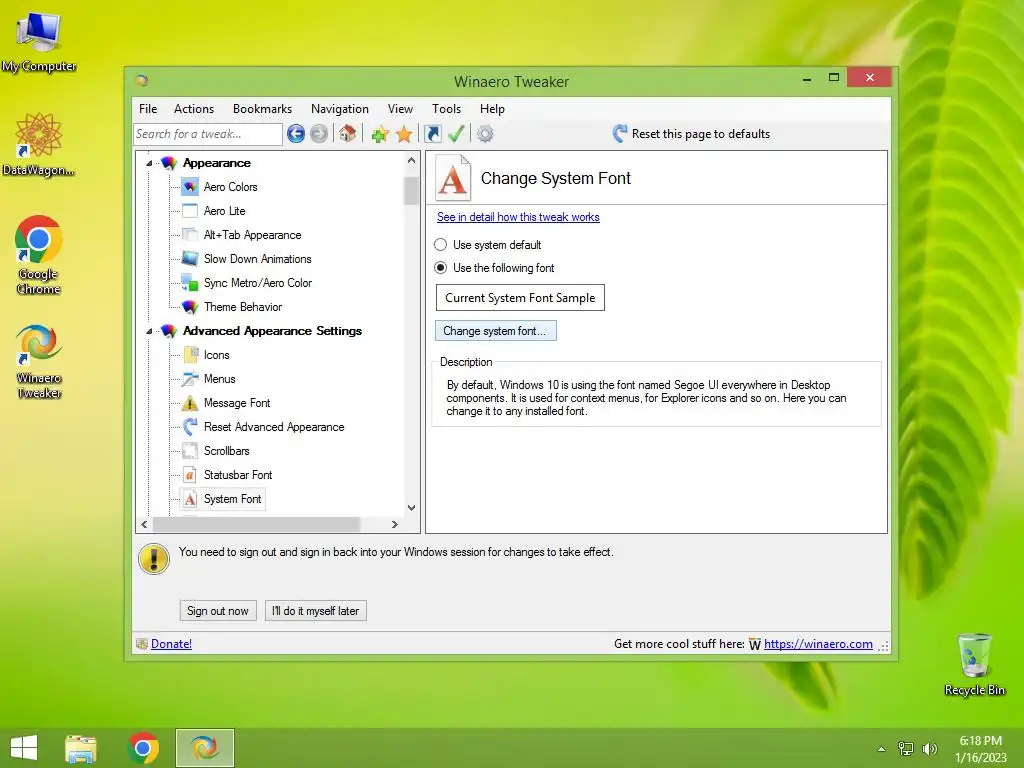
Task: Open the Tools menu
Action: coord(446,109)
